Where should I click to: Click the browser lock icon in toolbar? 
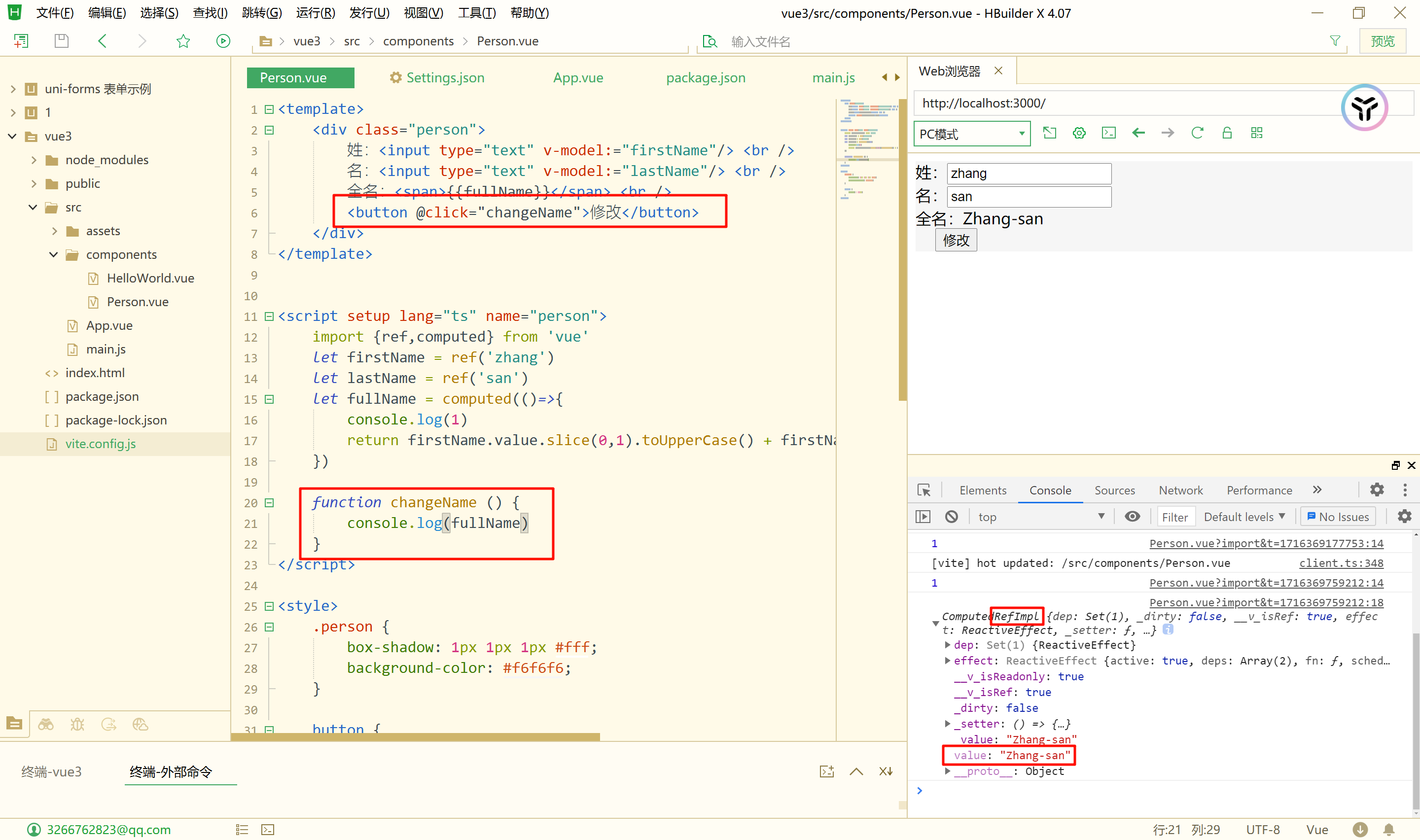click(1226, 133)
